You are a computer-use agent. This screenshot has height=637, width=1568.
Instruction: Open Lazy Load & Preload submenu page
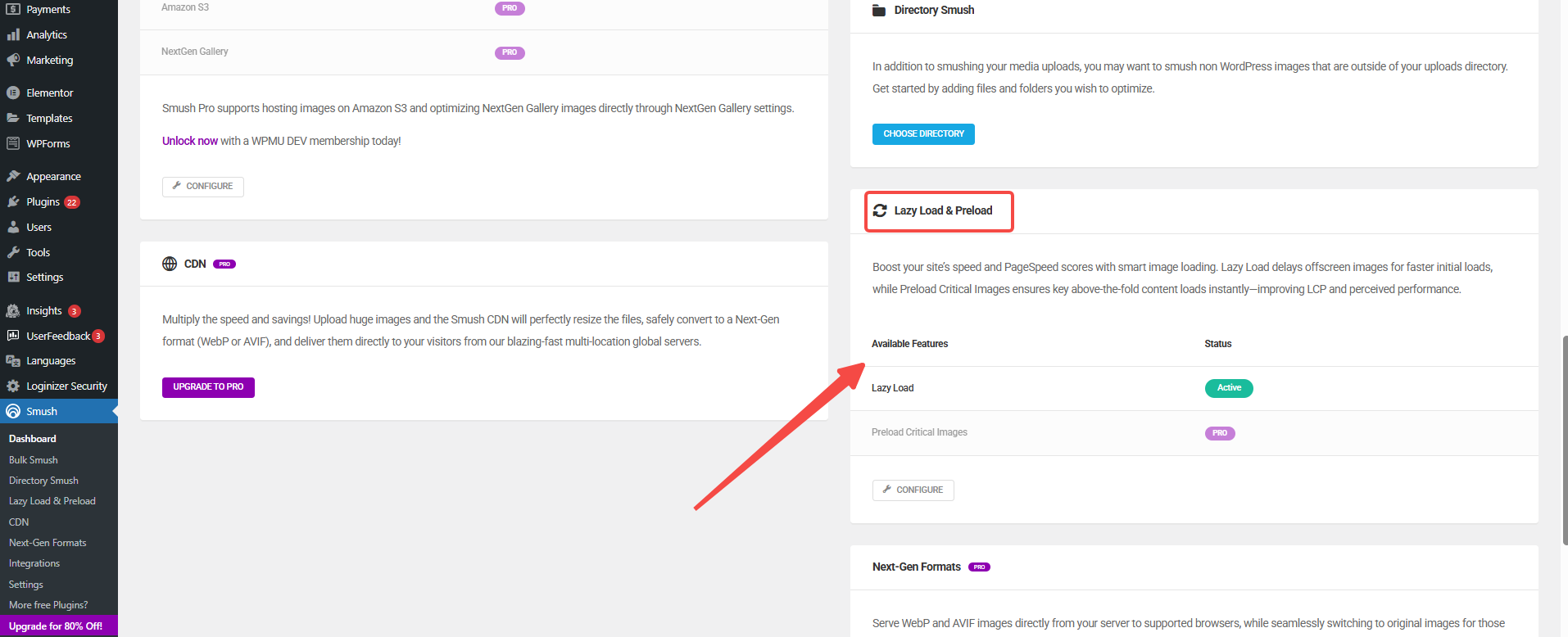pyautogui.click(x=52, y=501)
